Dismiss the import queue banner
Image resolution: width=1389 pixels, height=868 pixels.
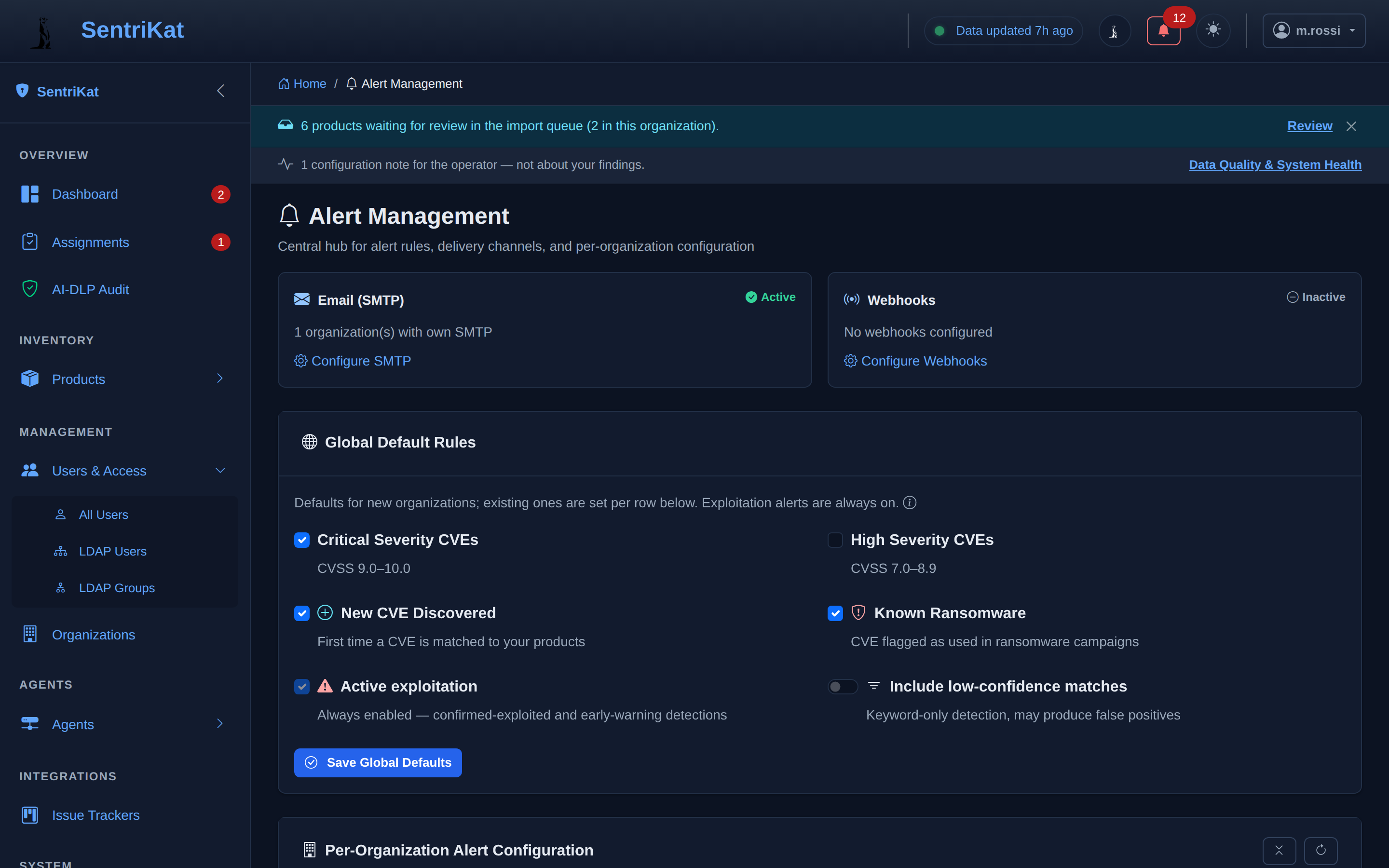[x=1351, y=126]
